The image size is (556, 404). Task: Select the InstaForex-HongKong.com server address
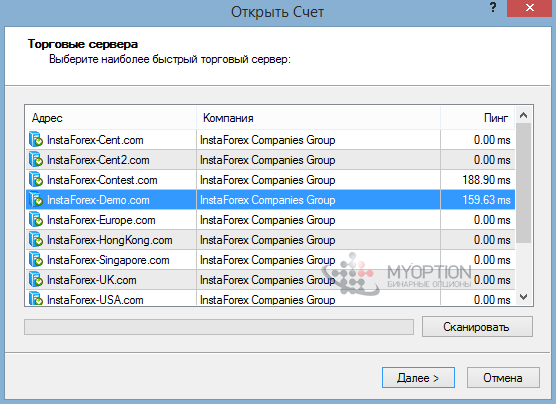tap(110, 240)
